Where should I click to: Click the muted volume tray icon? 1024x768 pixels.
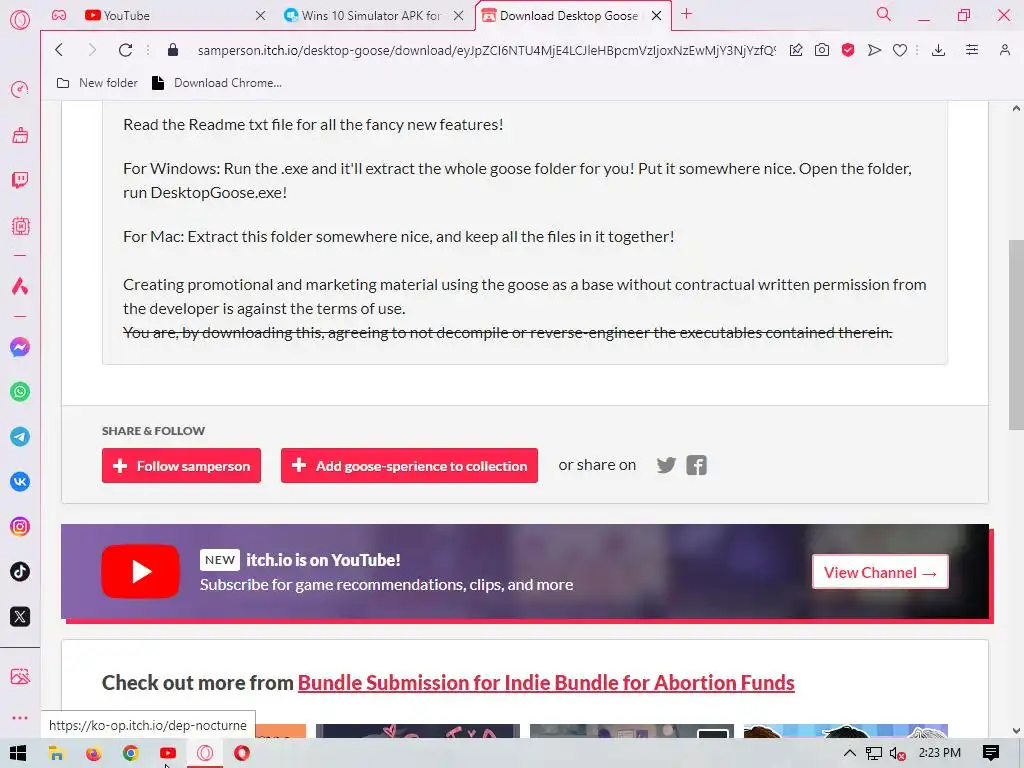[x=898, y=753]
